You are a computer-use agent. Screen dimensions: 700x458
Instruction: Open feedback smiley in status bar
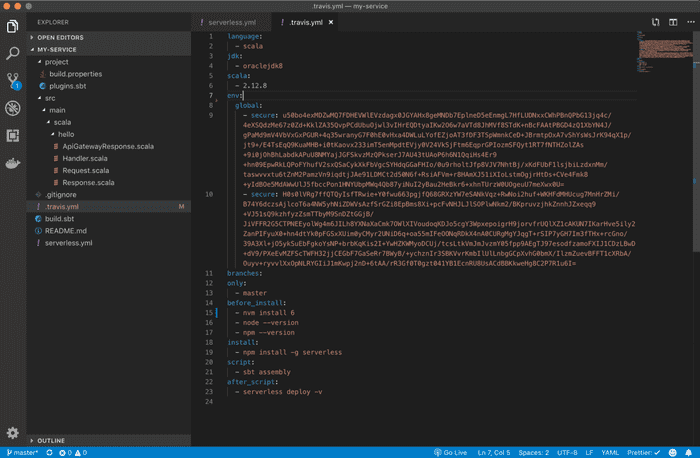pyautogui.click(x=672, y=453)
